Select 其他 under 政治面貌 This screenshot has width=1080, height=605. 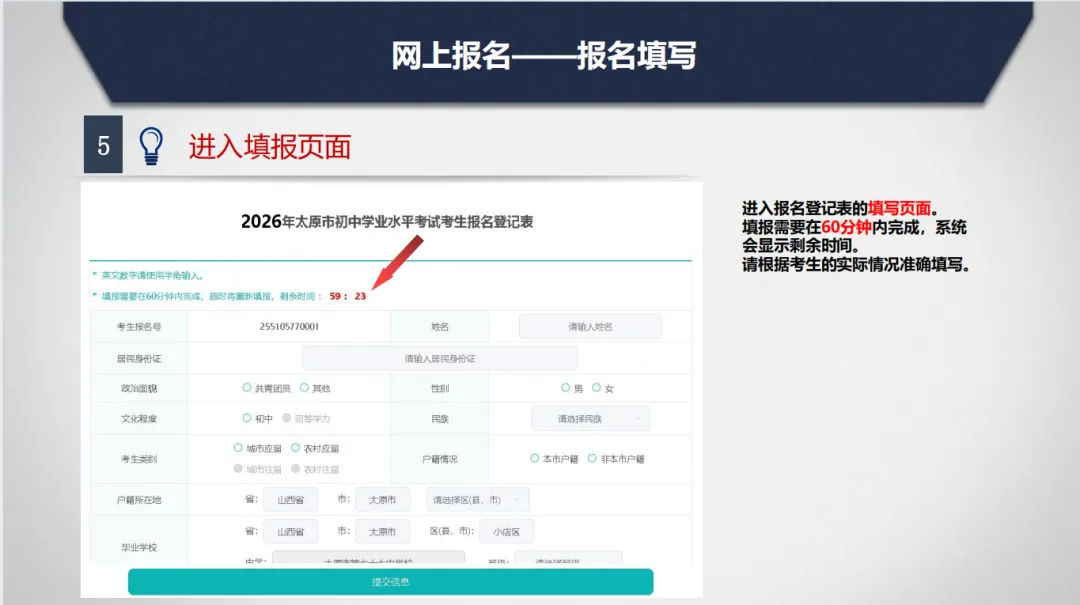pos(302,388)
